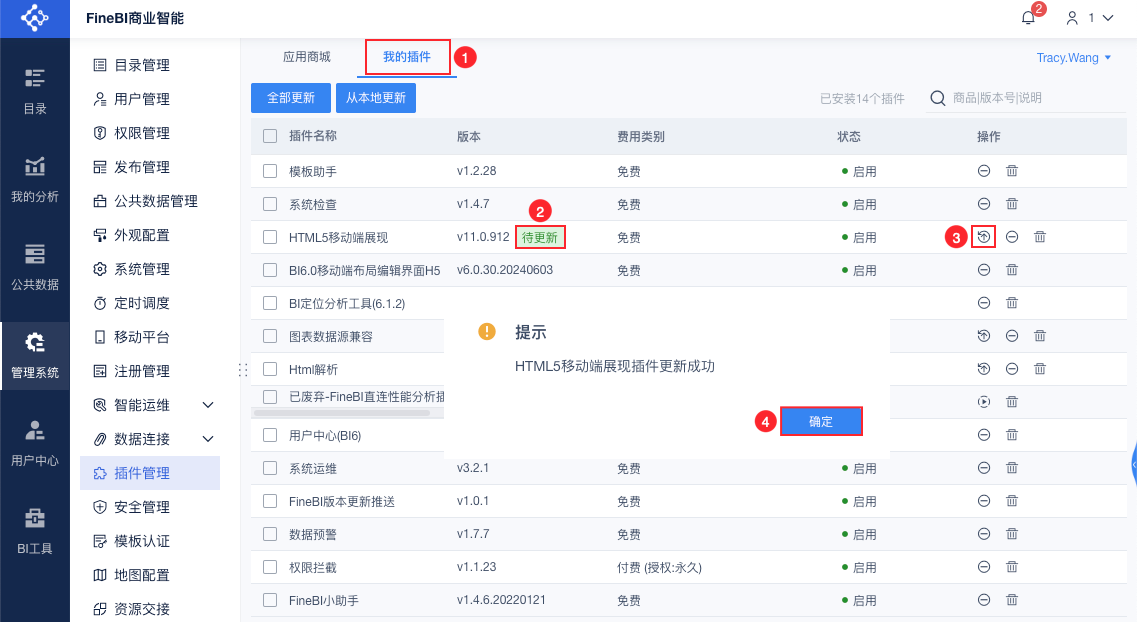This screenshot has height=622, width=1137.
Task: Open 安全管理 in the sidebar menu
Action: click(141, 507)
